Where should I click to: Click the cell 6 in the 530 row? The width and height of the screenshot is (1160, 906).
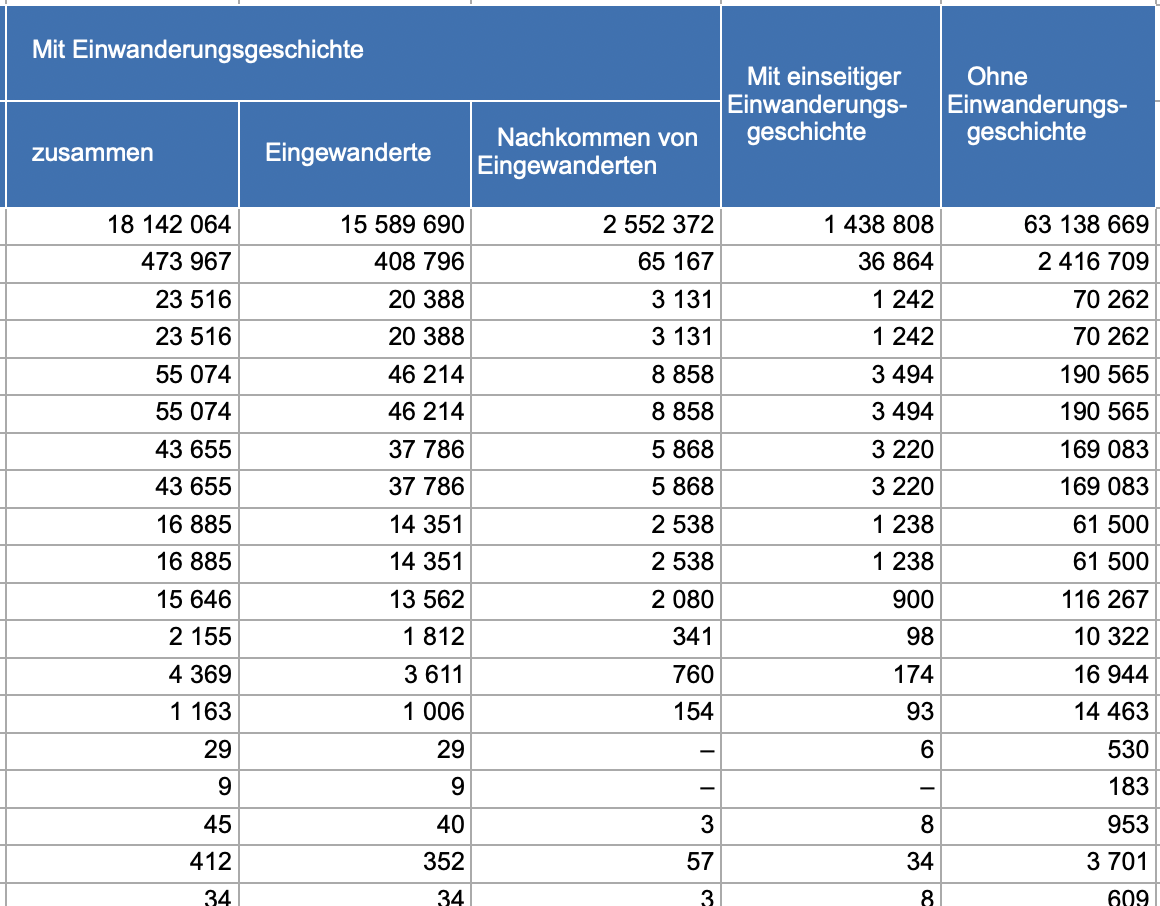point(831,751)
